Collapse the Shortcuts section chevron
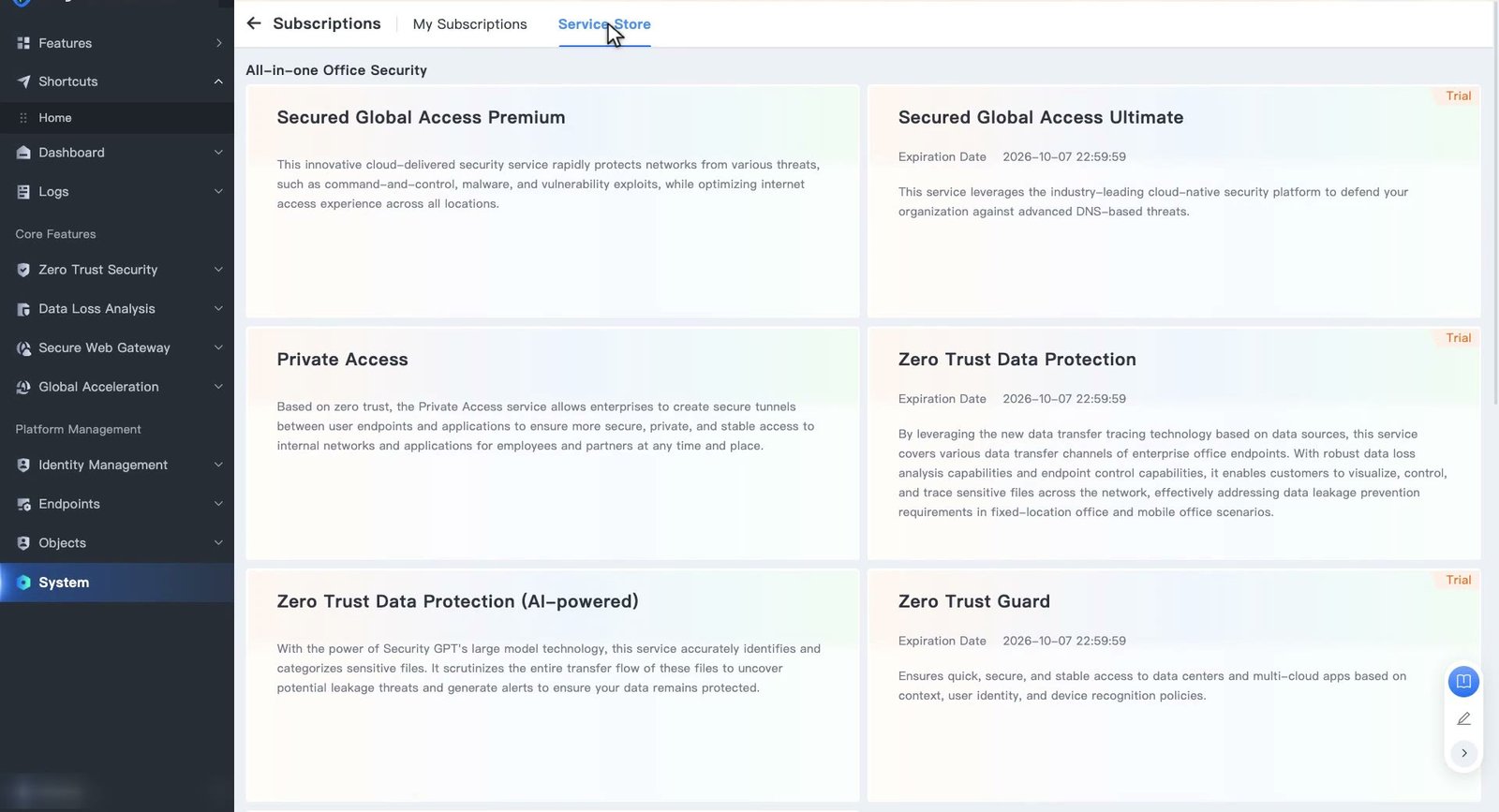This screenshot has width=1499, height=812. click(x=218, y=81)
